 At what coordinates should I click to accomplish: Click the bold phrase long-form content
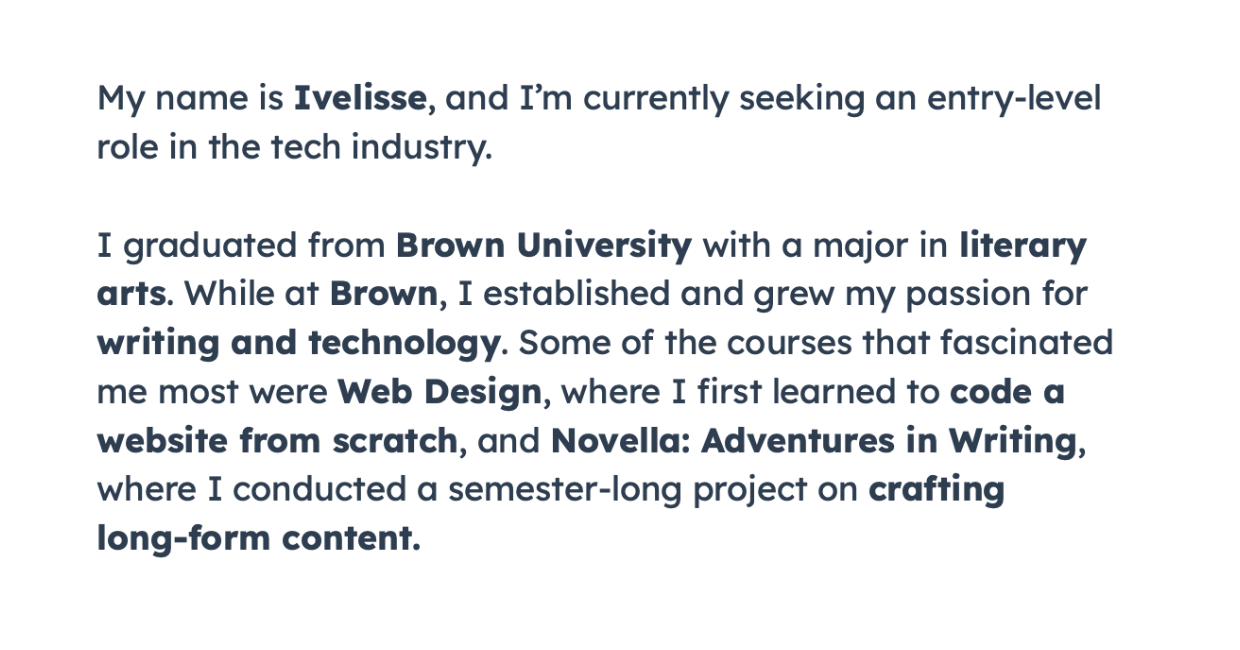[255, 539]
